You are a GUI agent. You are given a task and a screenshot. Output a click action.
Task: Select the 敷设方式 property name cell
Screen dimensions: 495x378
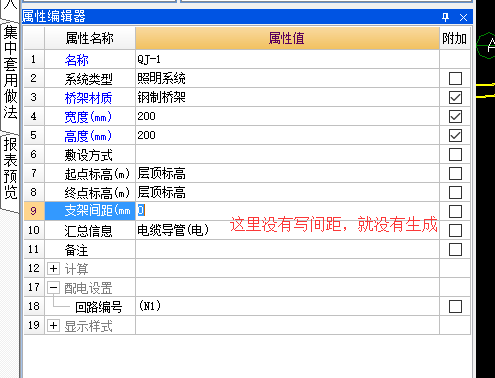(90, 155)
